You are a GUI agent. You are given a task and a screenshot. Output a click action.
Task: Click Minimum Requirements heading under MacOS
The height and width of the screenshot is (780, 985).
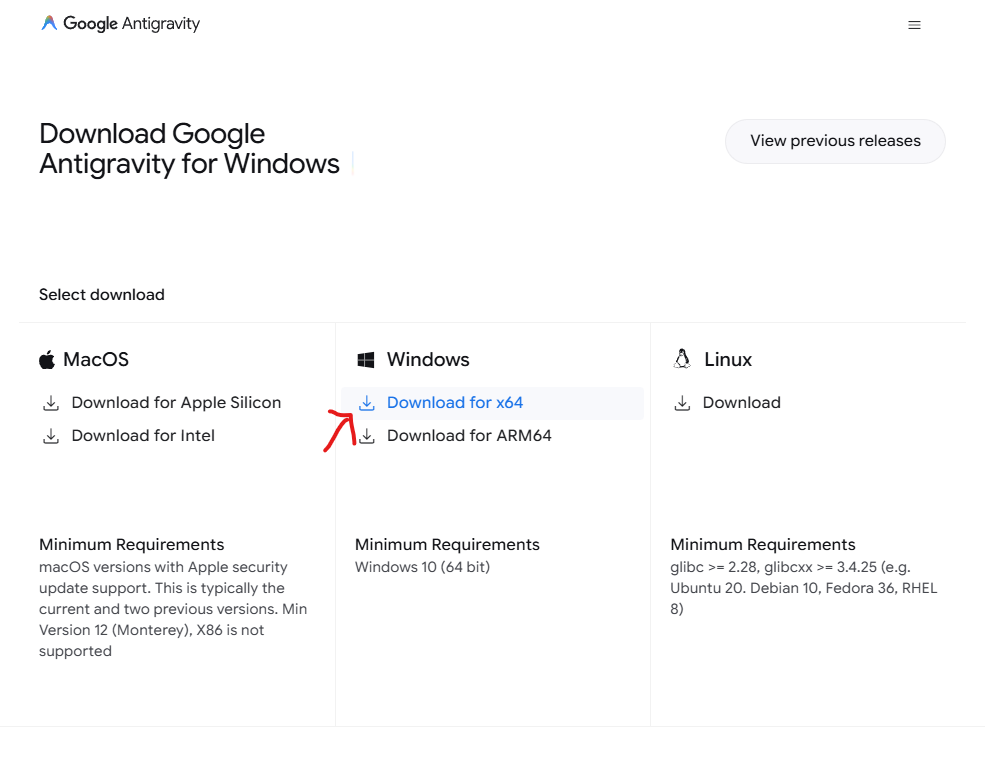tap(131, 544)
